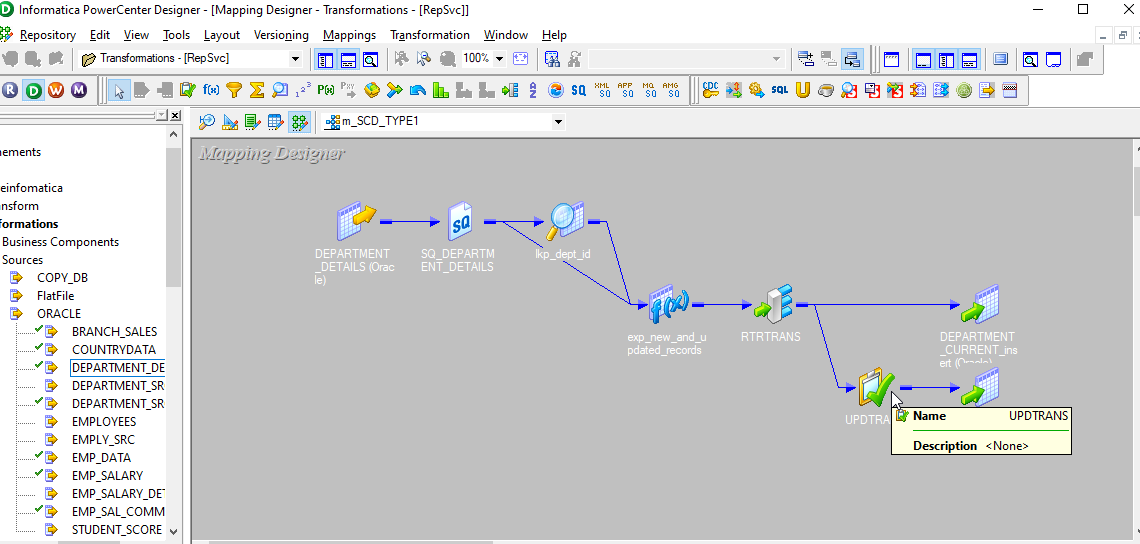Image resolution: width=1140 pixels, height=544 pixels.
Task: Open the Mappings menu
Action: [x=349, y=35]
